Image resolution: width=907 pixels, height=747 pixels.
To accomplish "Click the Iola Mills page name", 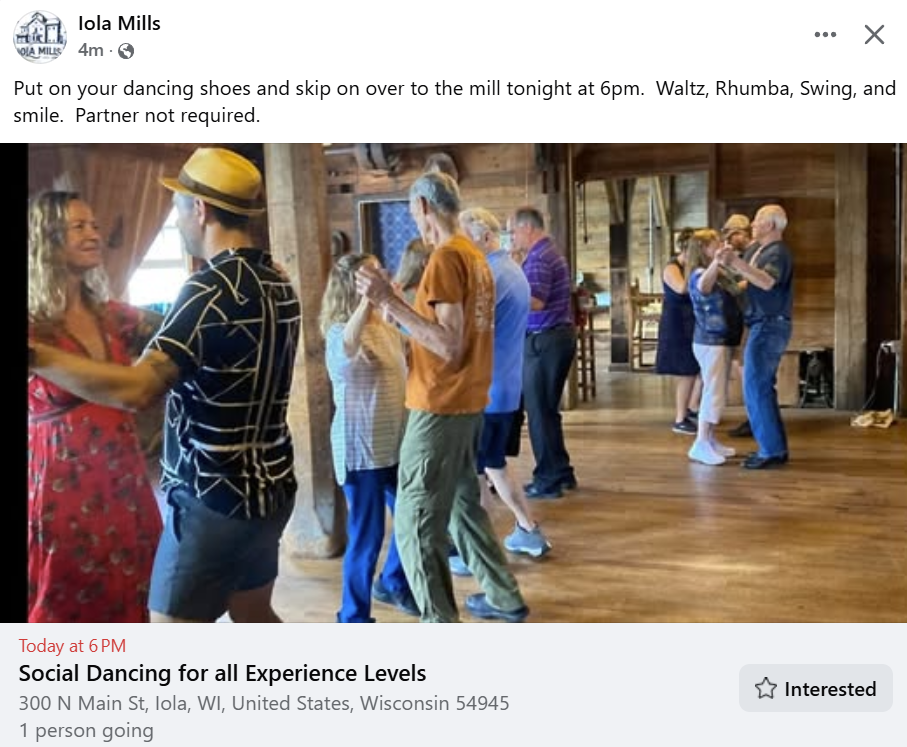I will point(119,23).
